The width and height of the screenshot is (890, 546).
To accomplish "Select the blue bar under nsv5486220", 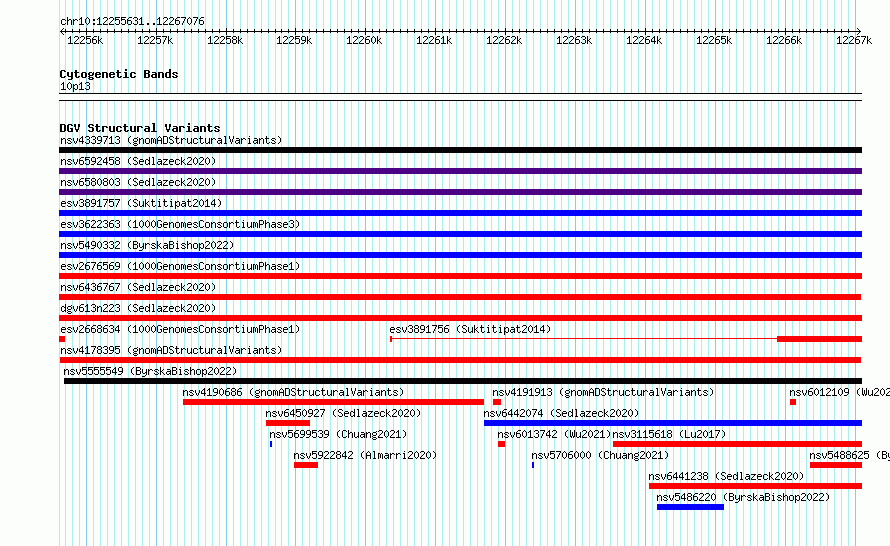I will pyautogui.click(x=690, y=507).
